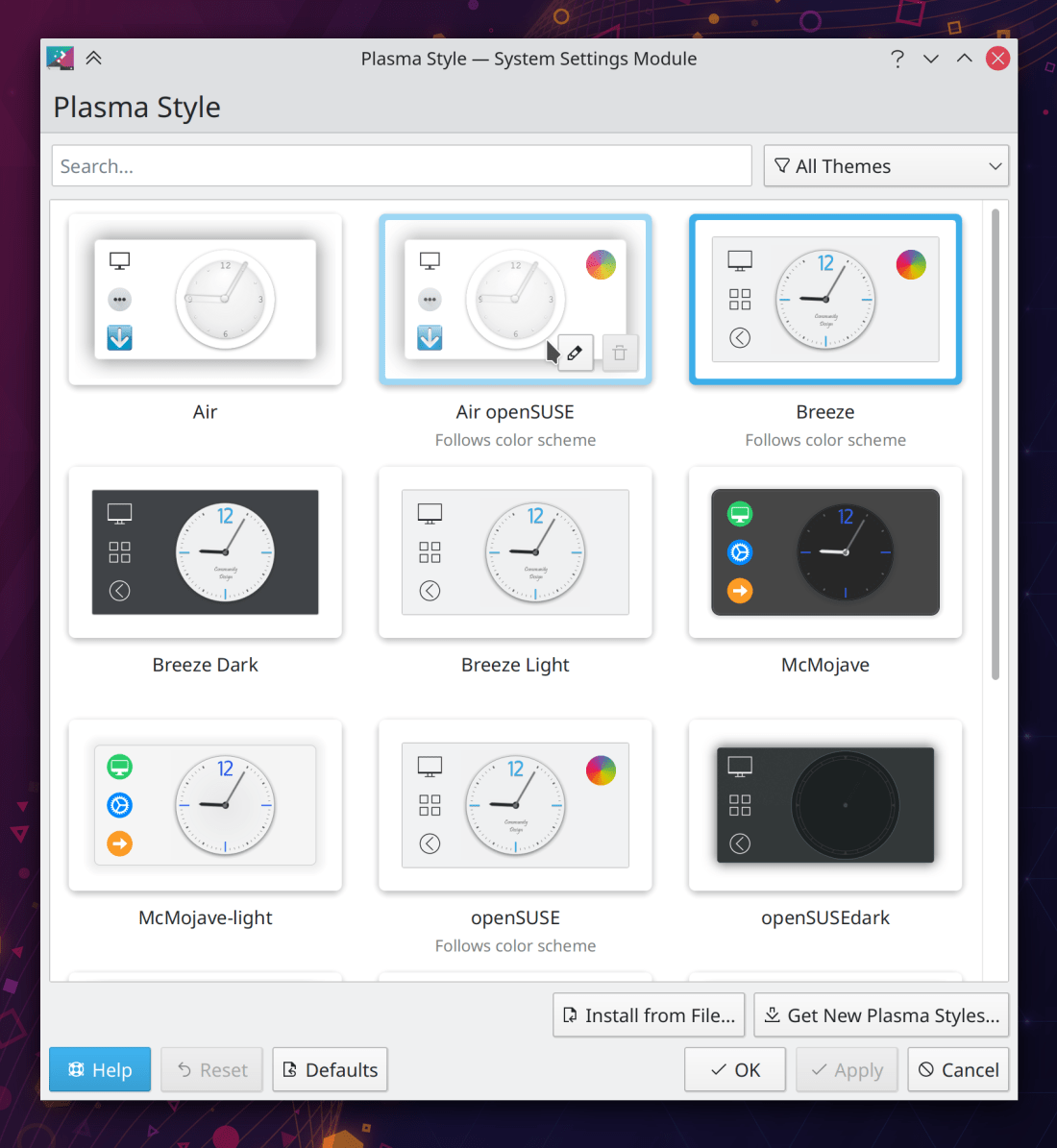This screenshot has height=1148, width=1057.
Task: Choose the openSUSEdark theme
Action: click(x=825, y=805)
